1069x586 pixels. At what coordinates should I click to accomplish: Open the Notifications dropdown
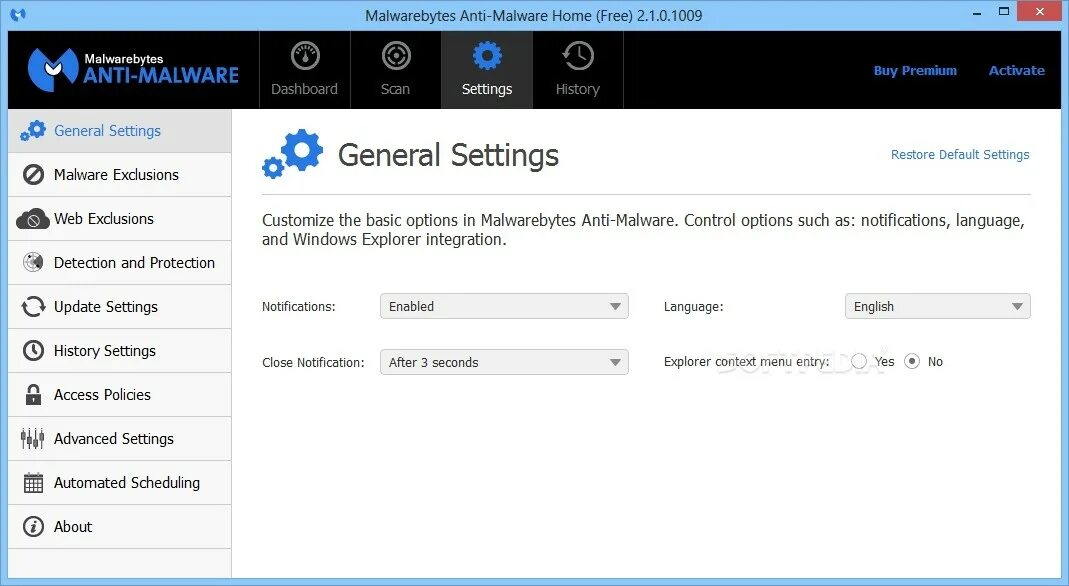coord(504,307)
